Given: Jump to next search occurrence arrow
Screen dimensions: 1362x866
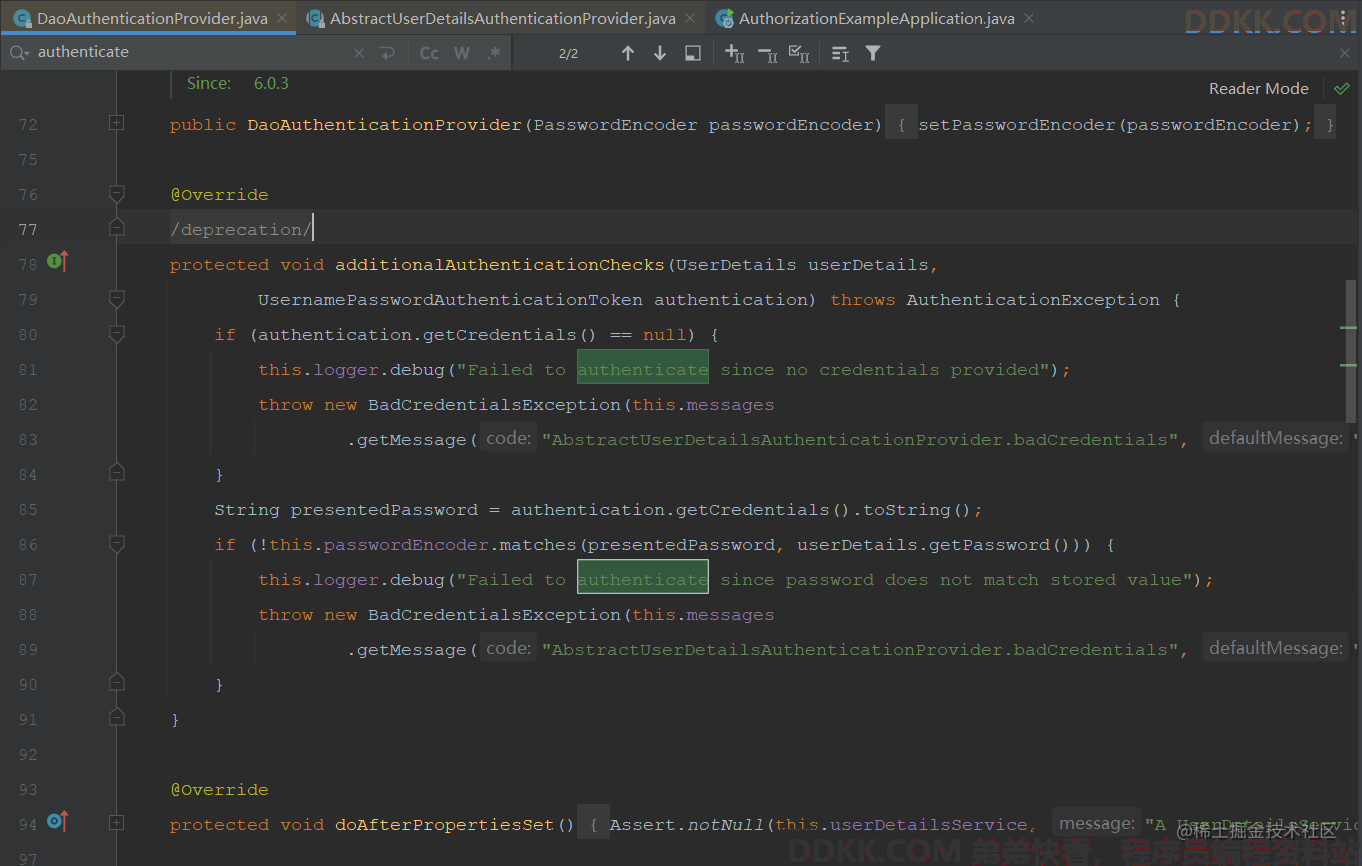Looking at the screenshot, I should click(660, 53).
